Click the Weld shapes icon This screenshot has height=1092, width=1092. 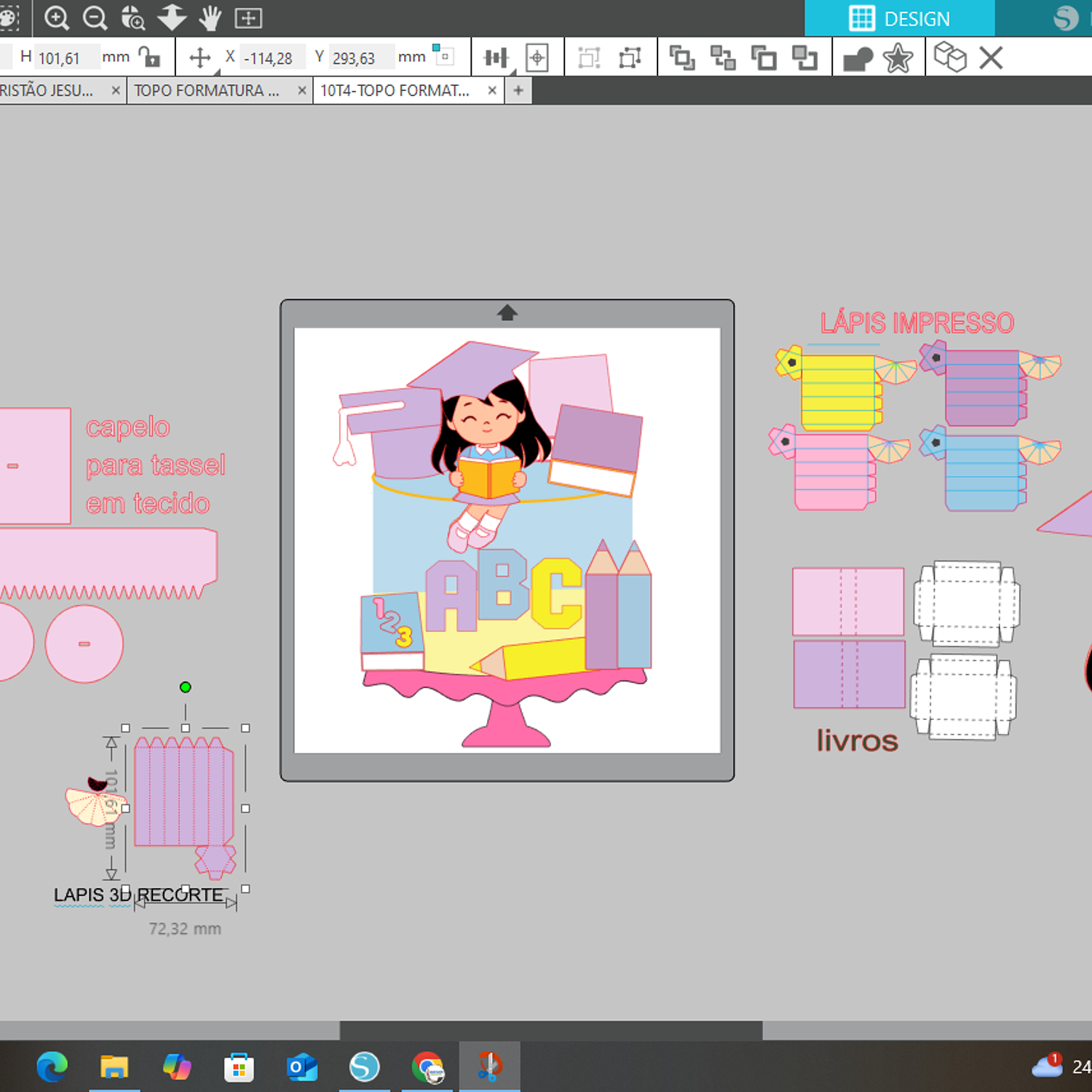click(858, 58)
